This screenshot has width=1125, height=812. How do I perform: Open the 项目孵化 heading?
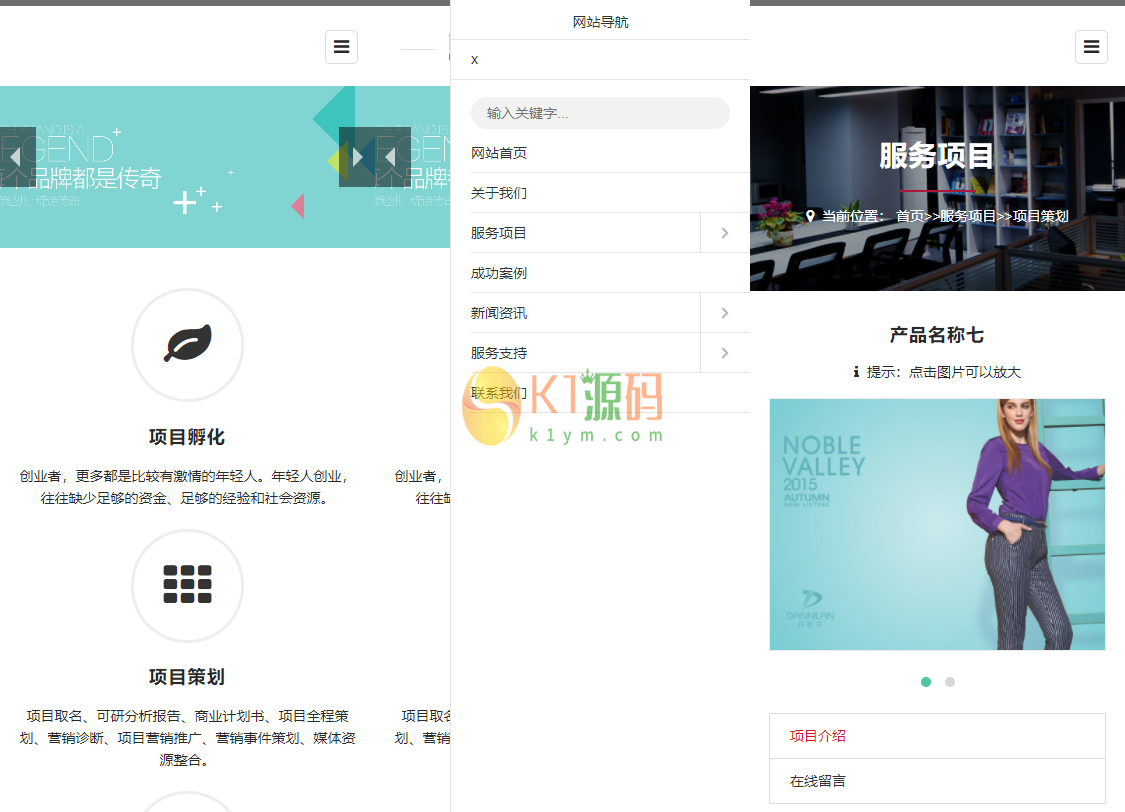[x=187, y=437]
